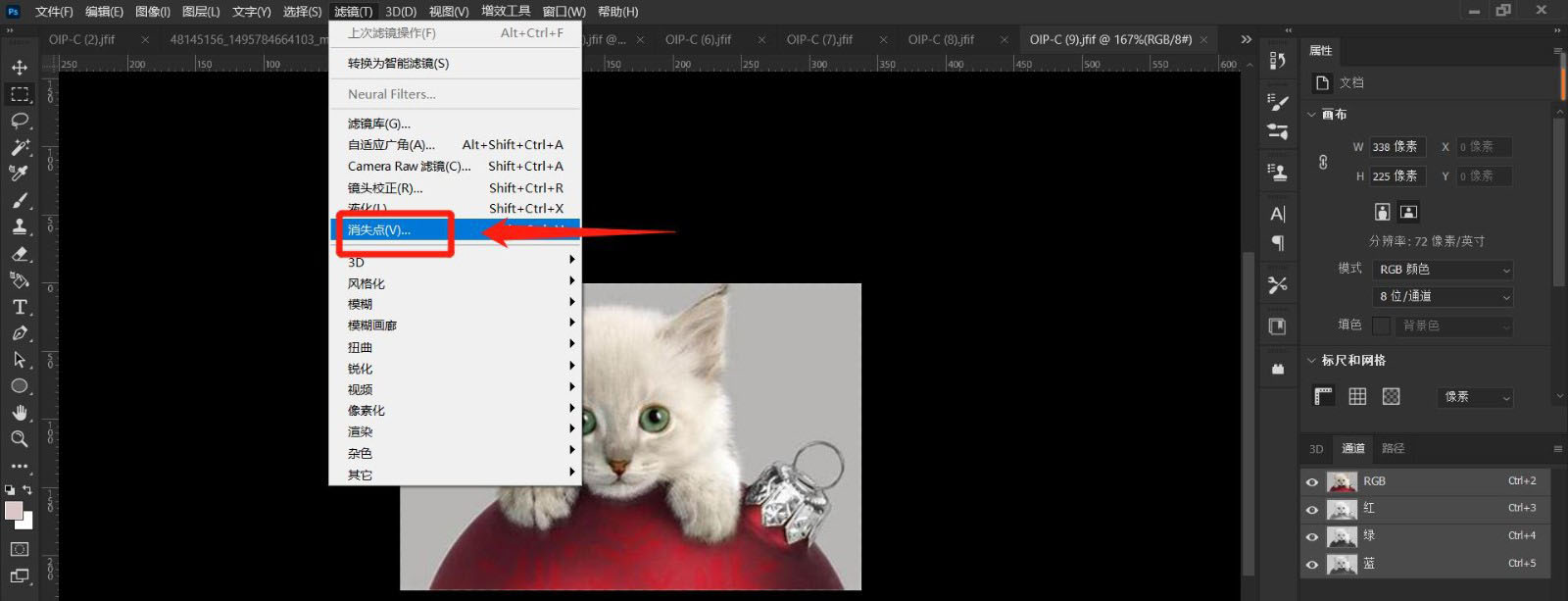
Task: Hide the RGB composite channel
Action: (x=1311, y=481)
